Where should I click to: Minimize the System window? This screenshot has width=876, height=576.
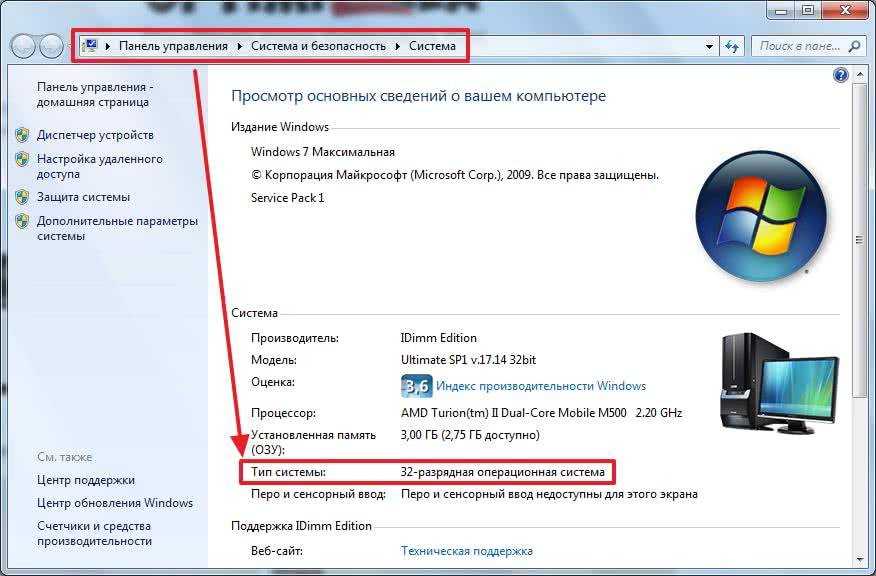click(x=781, y=10)
